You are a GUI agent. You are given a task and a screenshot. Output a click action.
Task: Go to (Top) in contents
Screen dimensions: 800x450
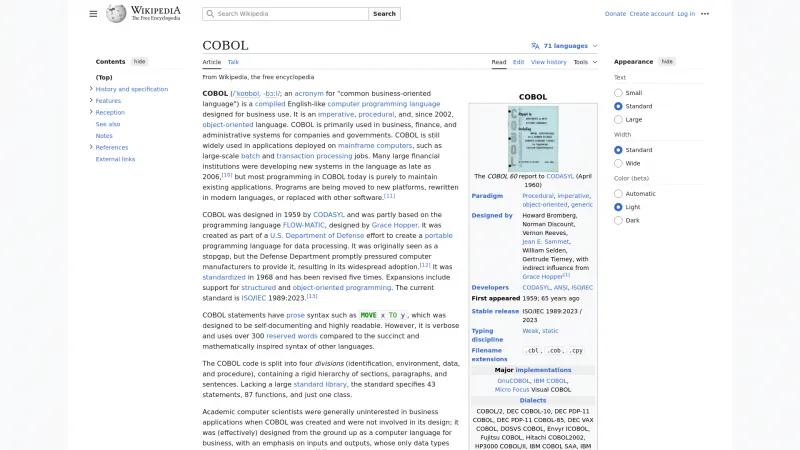[104, 78]
